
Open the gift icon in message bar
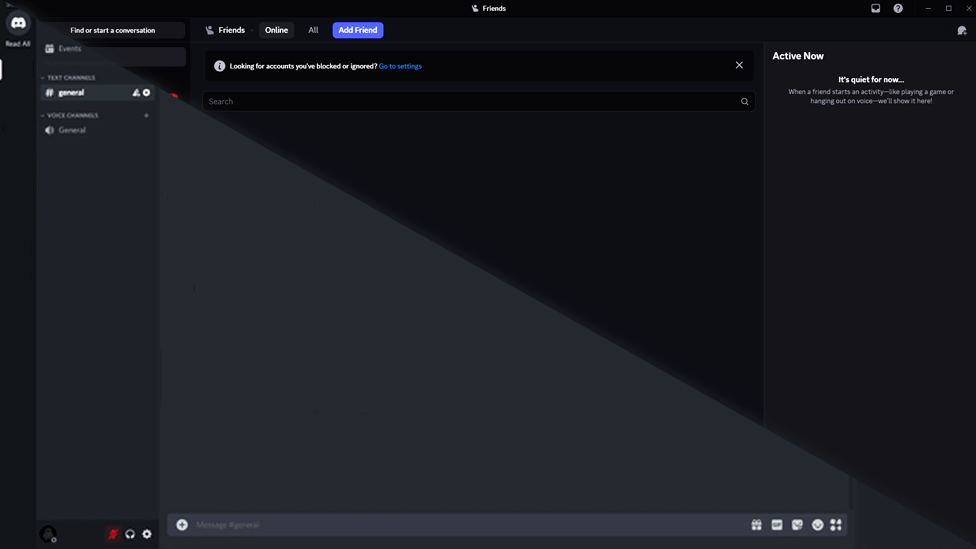pyautogui.click(x=756, y=525)
